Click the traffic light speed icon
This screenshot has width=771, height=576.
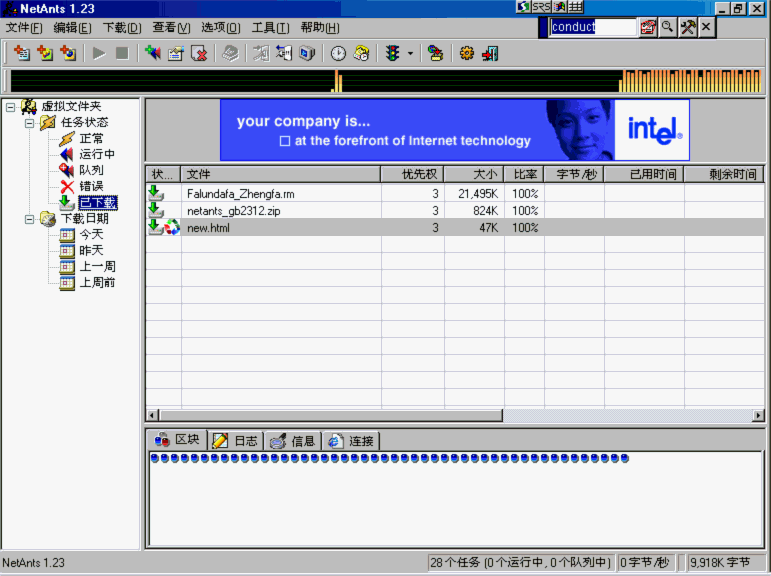(x=392, y=53)
